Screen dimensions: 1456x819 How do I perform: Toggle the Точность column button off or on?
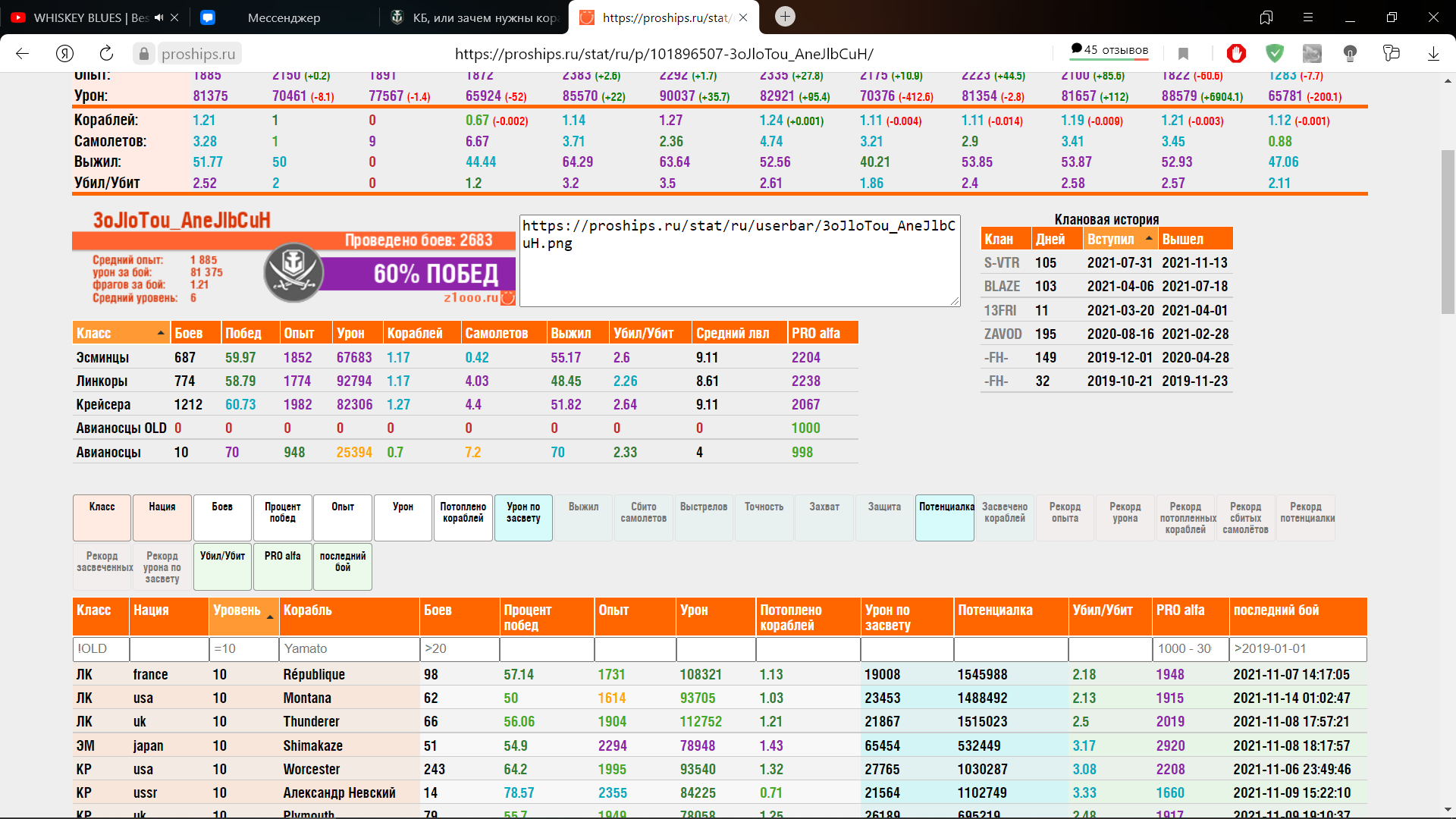tap(764, 517)
